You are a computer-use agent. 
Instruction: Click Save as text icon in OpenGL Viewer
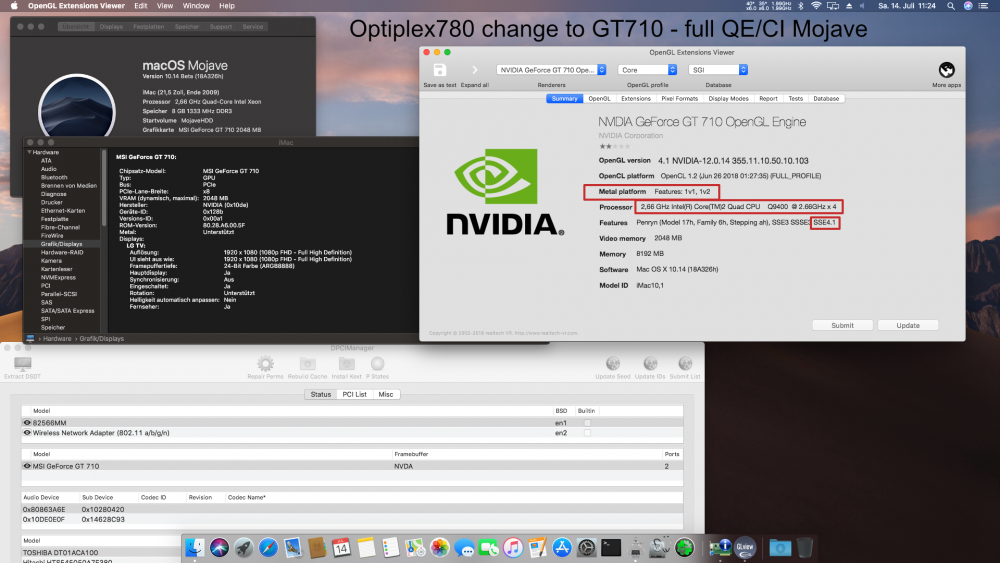pos(439,70)
